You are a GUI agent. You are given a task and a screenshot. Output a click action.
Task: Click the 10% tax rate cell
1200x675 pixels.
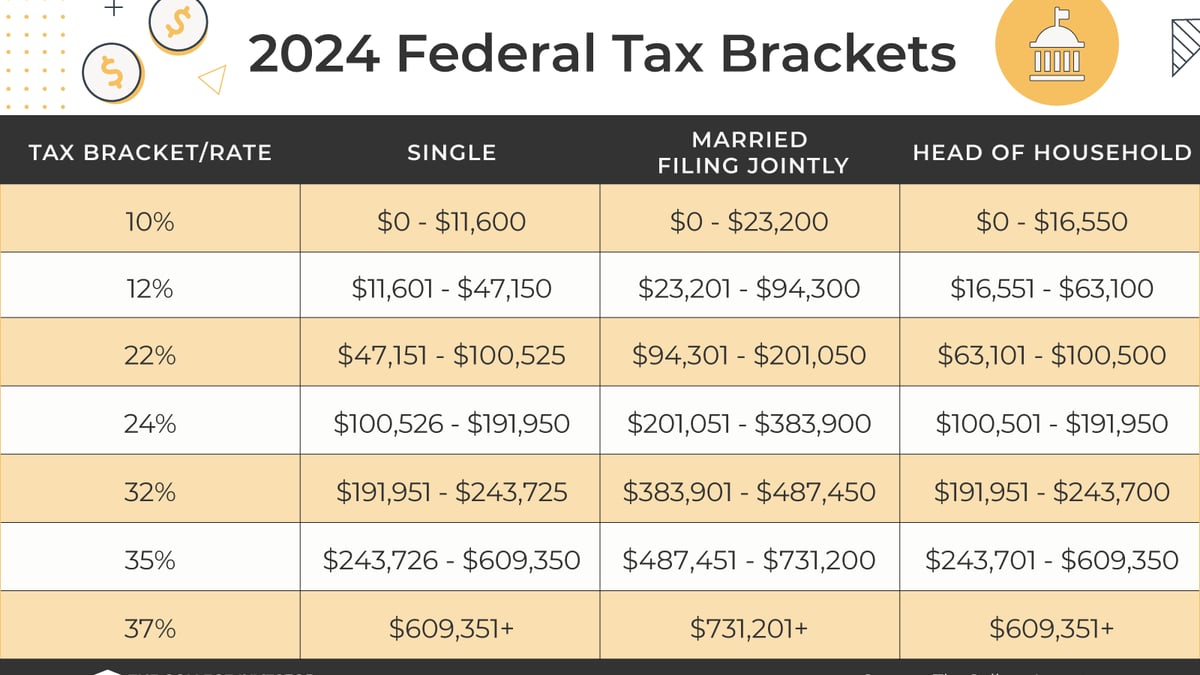[x=150, y=221]
